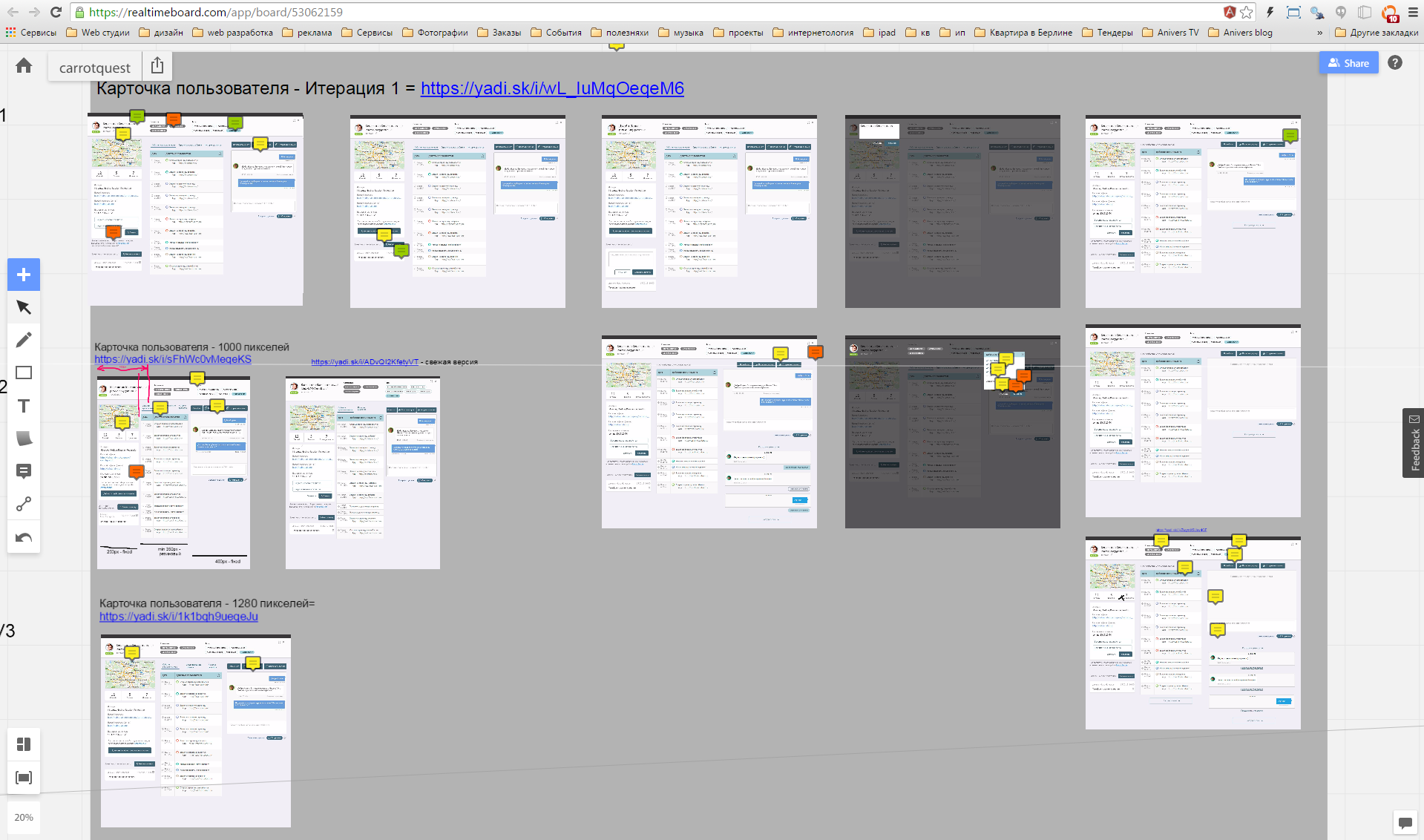Open the дизайн bookmarks folder
1424x840 pixels.
[x=161, y=33]
